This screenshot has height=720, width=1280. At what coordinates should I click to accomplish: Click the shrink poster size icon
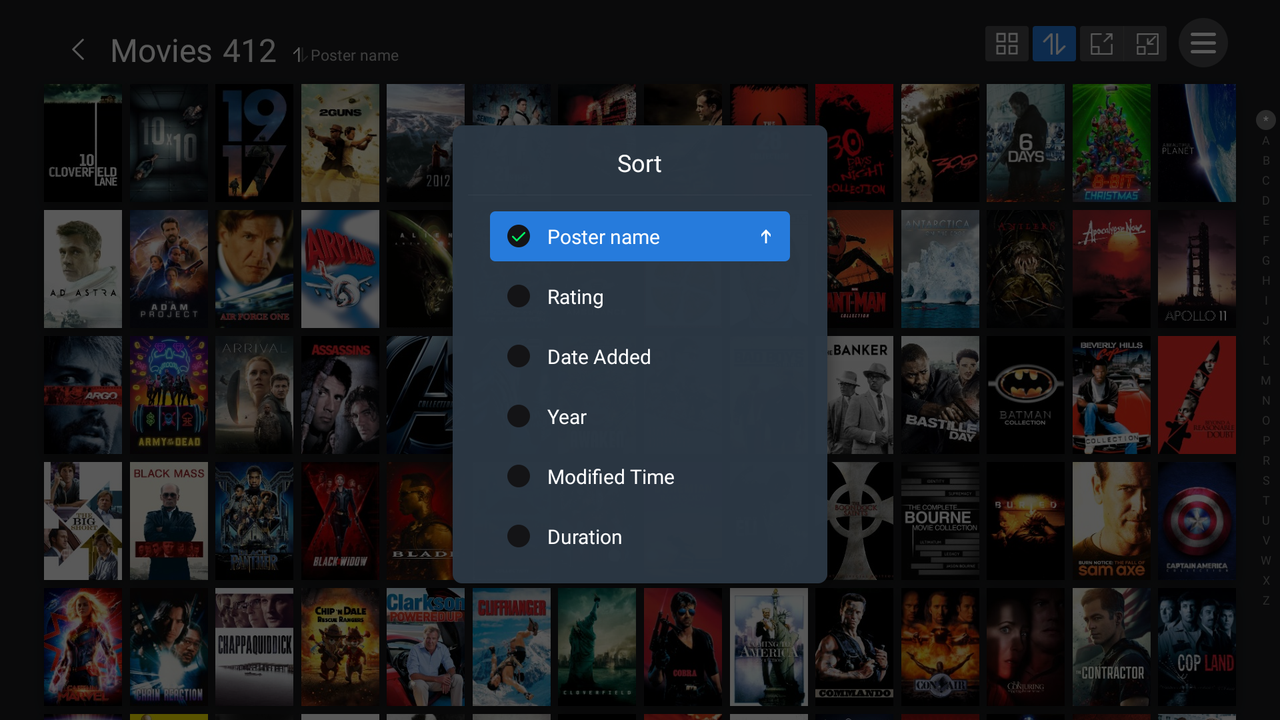click(1148, 44)
